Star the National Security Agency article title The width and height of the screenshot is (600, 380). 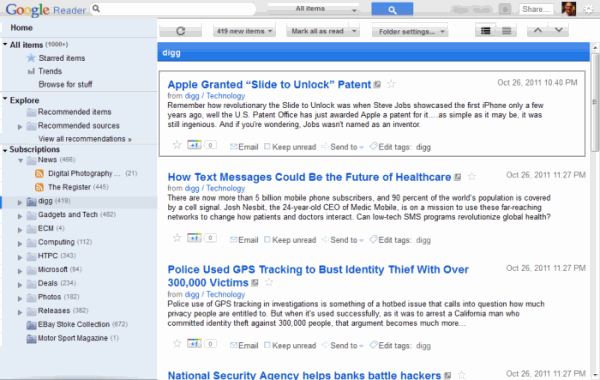462,375
